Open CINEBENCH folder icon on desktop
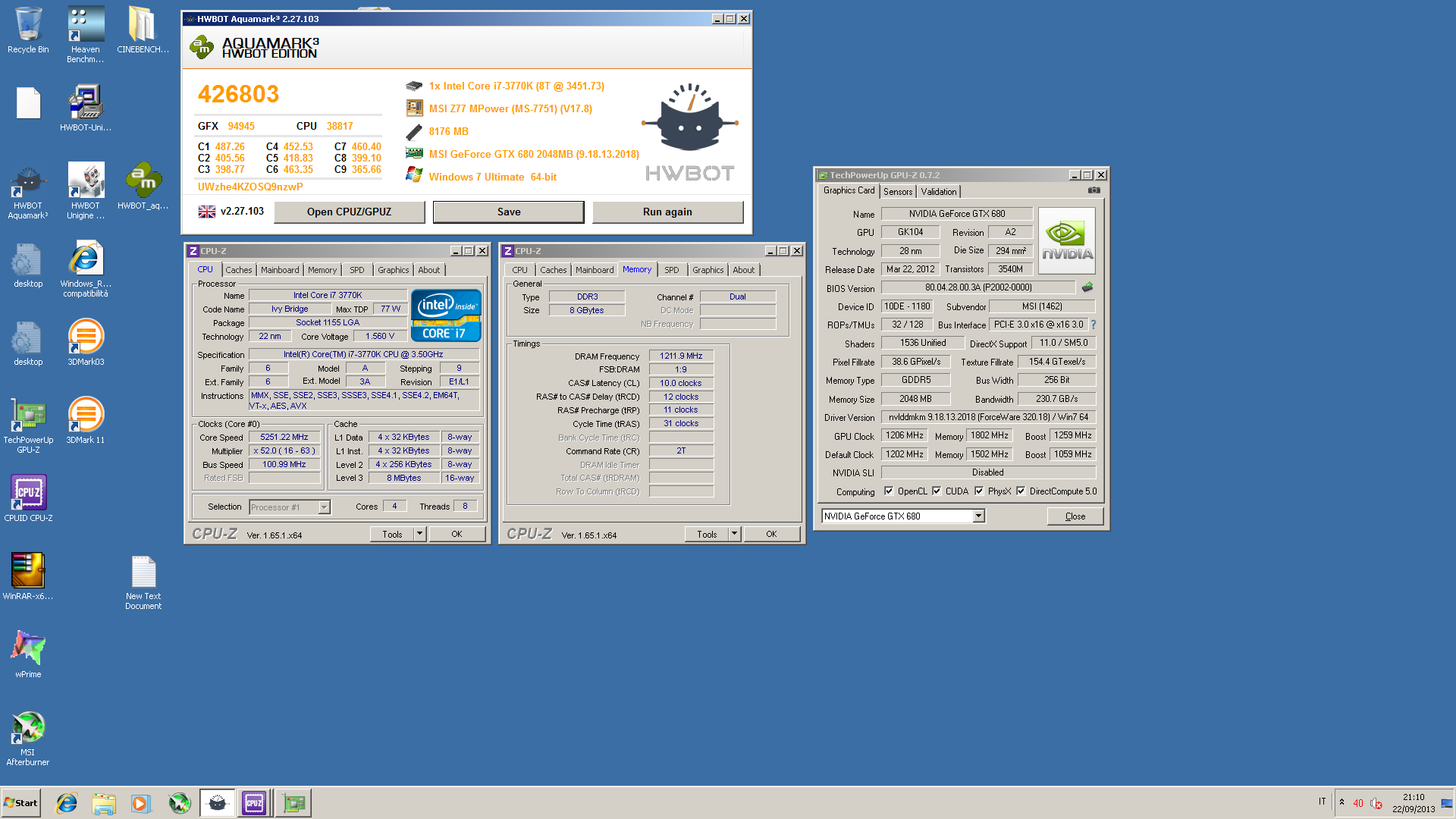Viewport: 1456px width, 819px height. point(143,30)
